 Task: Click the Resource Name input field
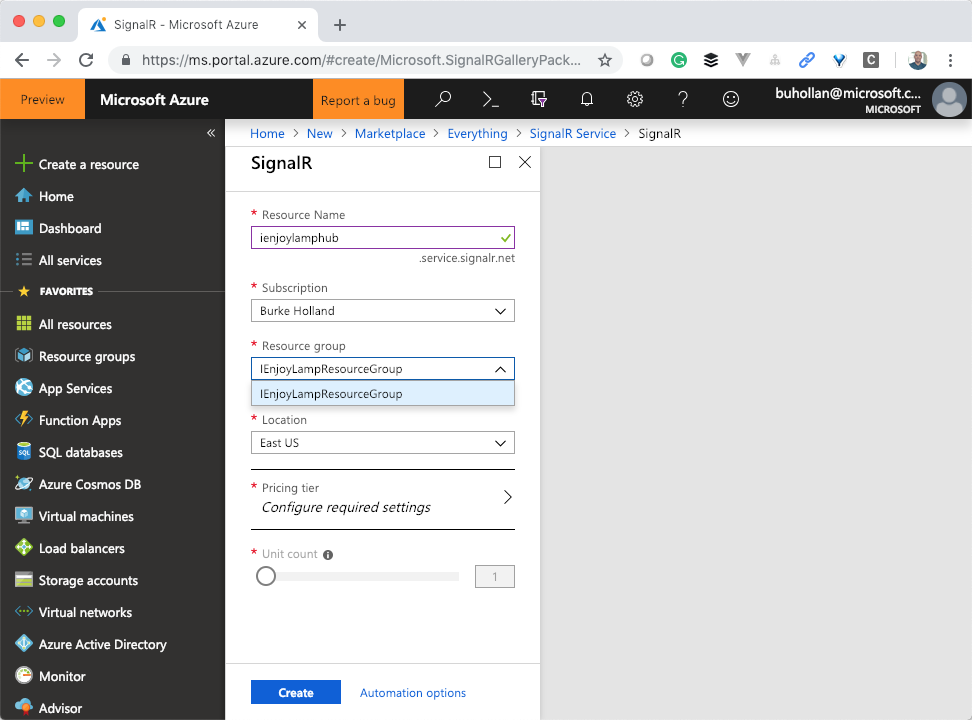[375, 238]
